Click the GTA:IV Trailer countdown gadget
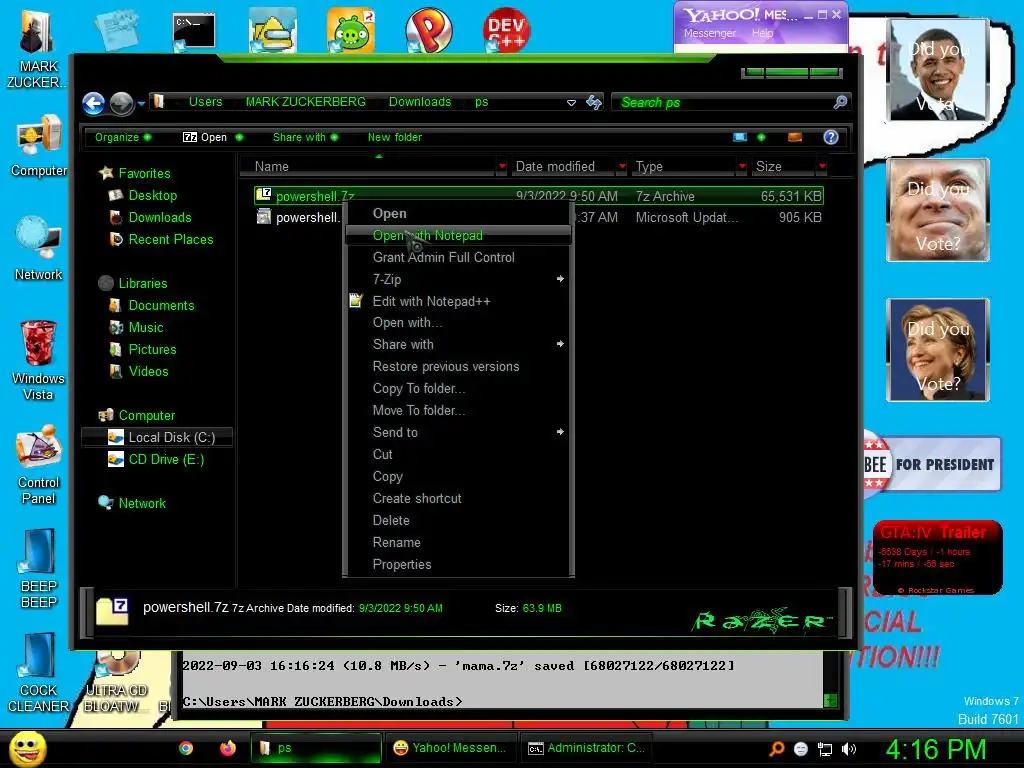Image resolution: width=1024 pixels, height=768 pixels. 937,558
